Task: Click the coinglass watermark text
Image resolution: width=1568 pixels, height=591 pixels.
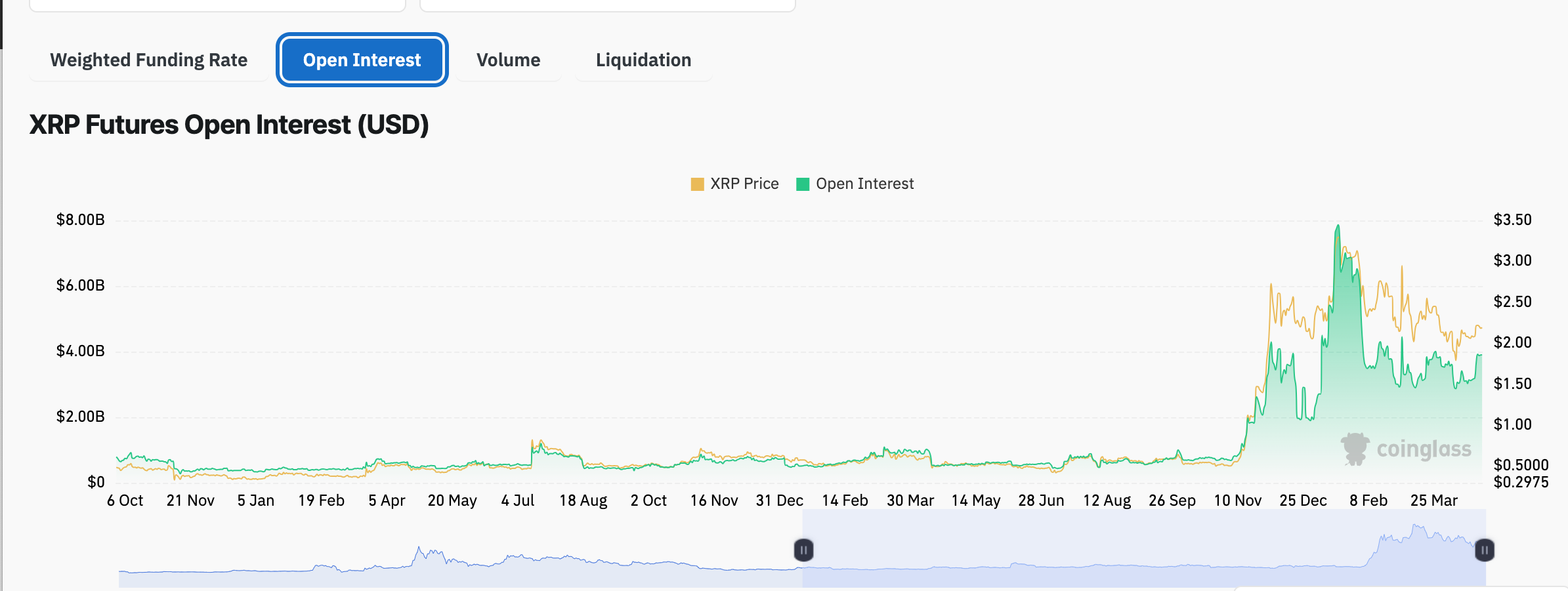Action: 1424,449
